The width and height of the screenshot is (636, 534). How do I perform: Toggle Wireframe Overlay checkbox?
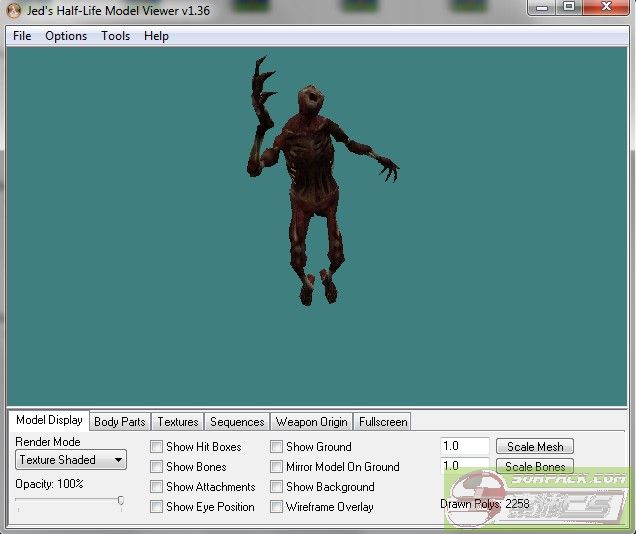pos(277,507)
